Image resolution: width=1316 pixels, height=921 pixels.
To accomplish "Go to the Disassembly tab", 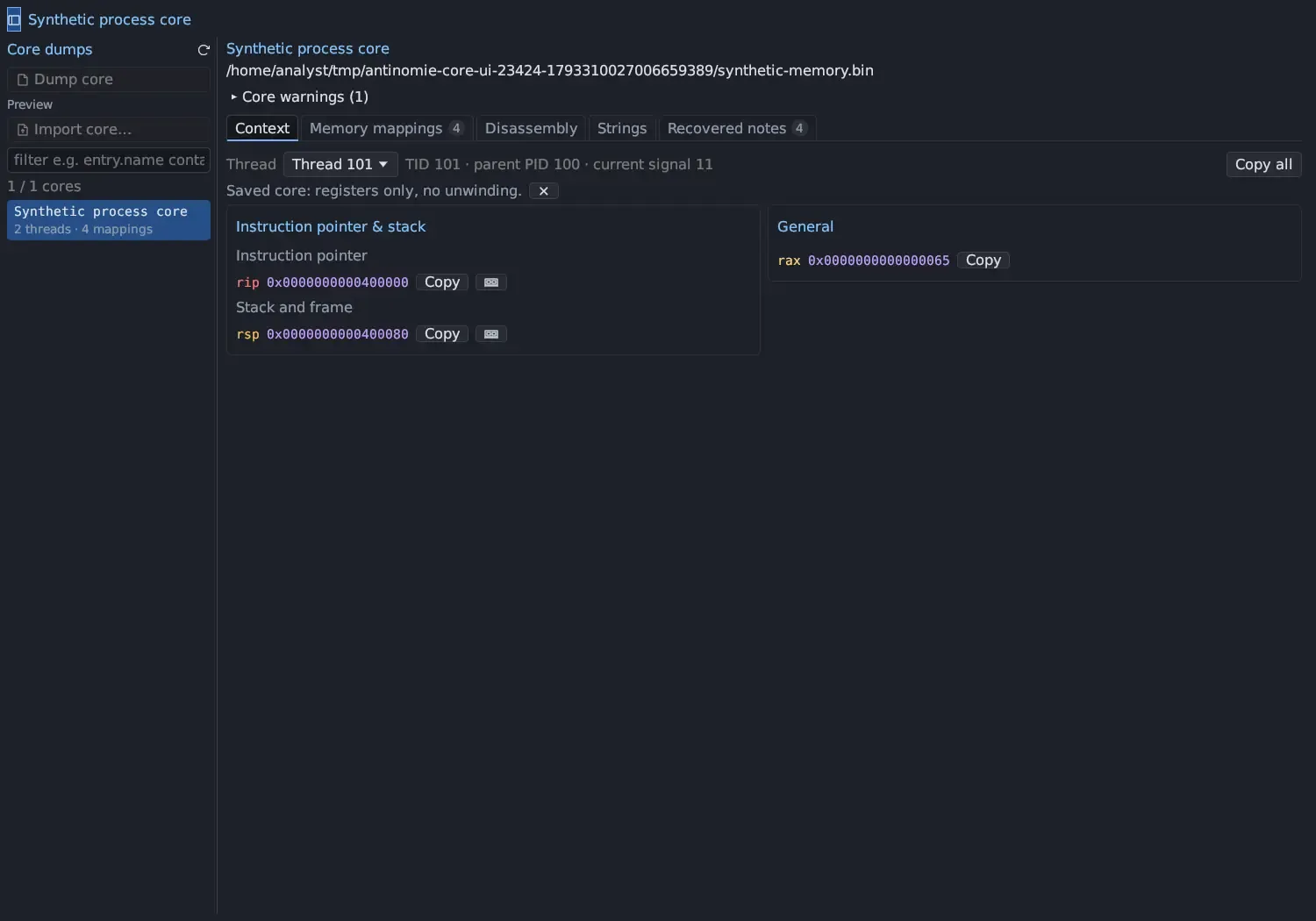I will tap(531, 128).
